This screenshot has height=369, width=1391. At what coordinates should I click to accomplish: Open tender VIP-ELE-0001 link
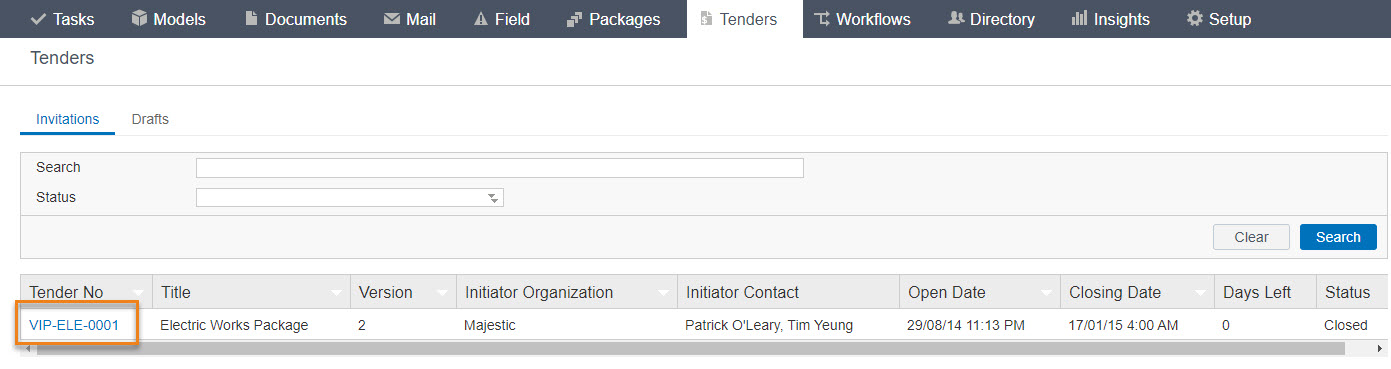pyautogui.click(x=74, y=325)
